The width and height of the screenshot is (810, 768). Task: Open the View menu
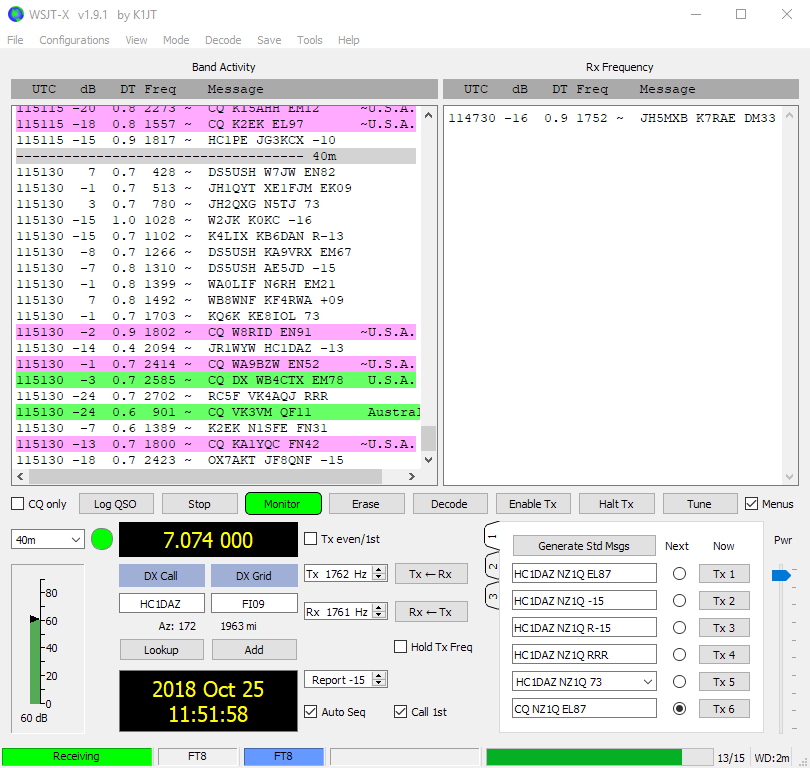(x=136, y=40)
